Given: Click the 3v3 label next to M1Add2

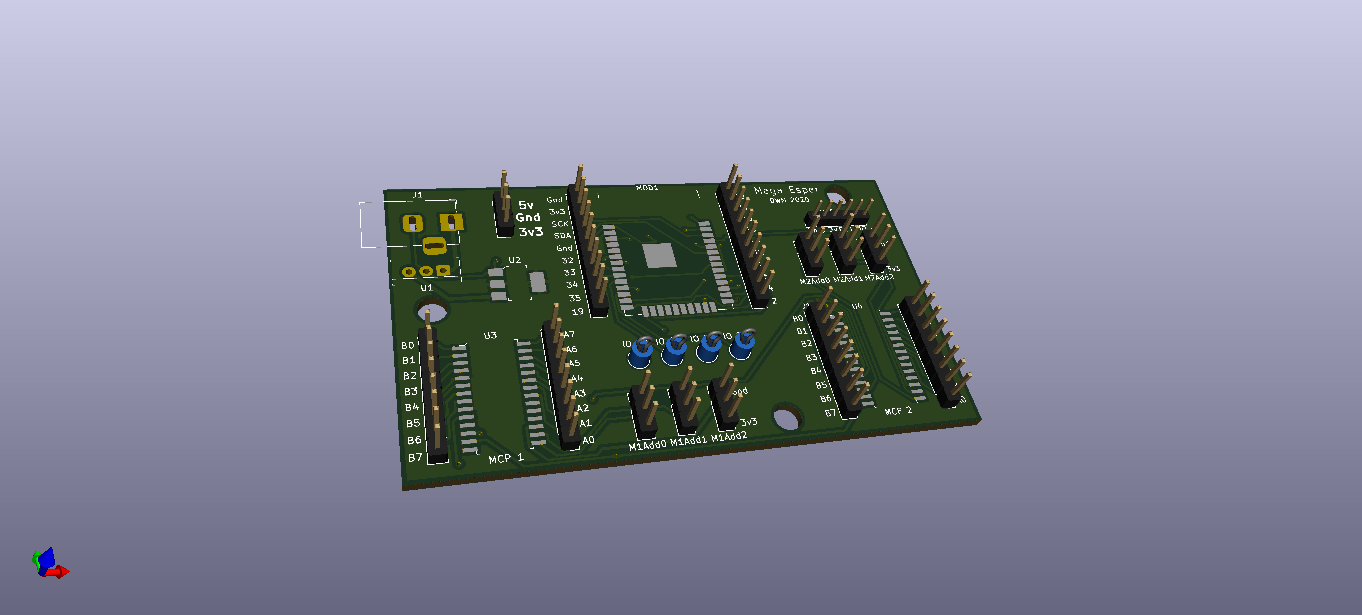Looking at the screenshot, I should point(750,422).
